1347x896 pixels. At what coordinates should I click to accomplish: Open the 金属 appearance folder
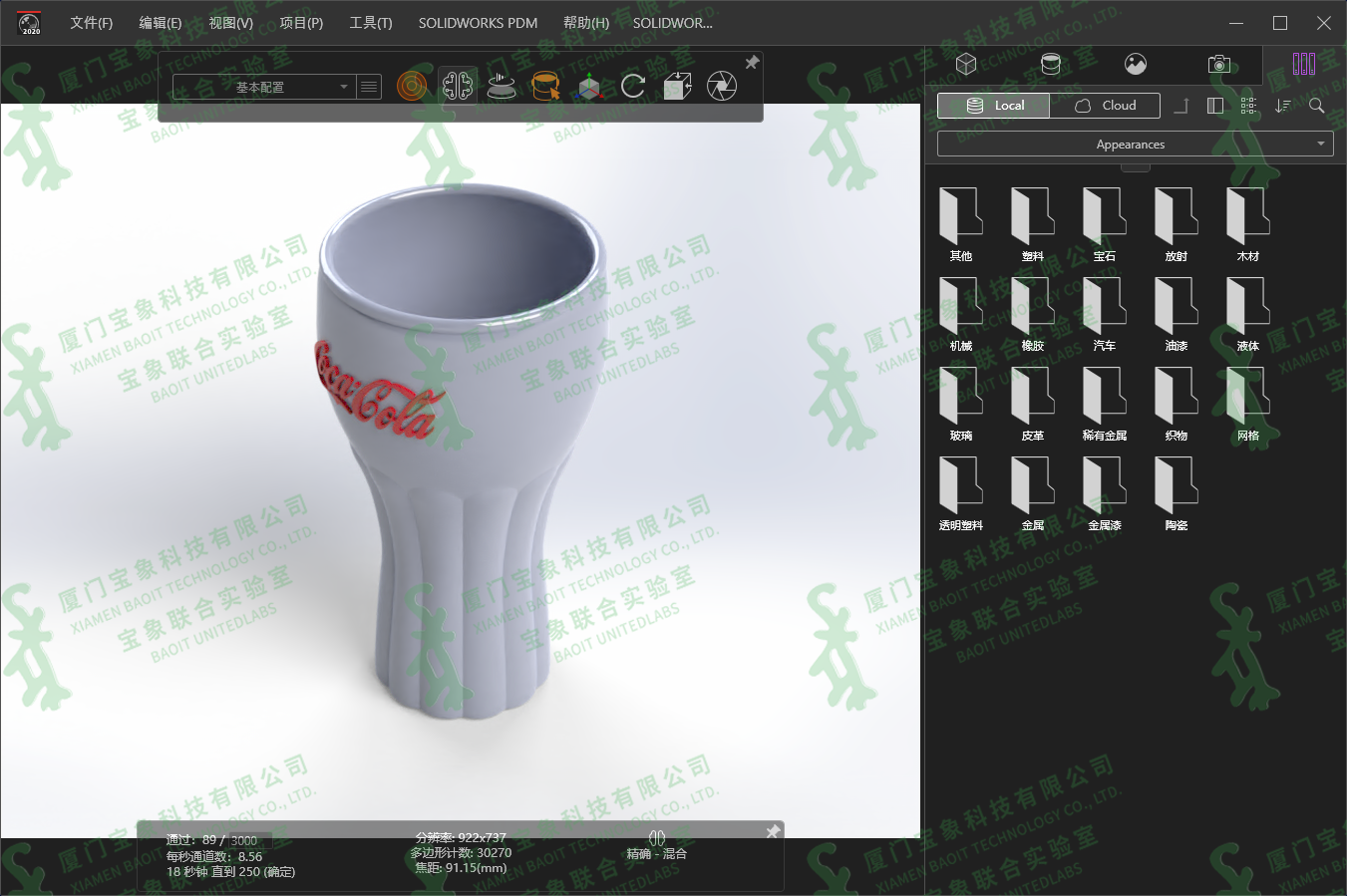coord(1033,493)
